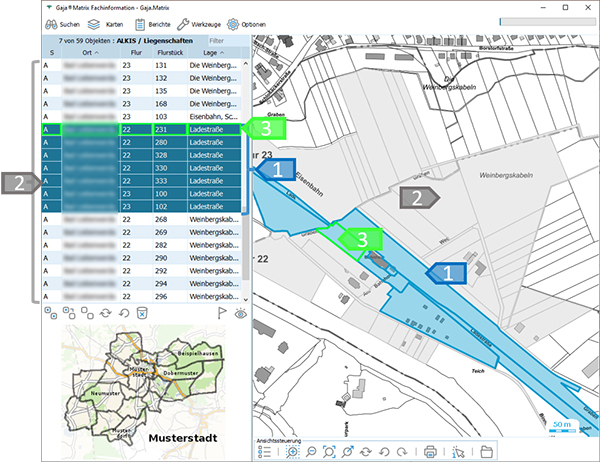The height and width of the screenshot is (462, 600).
Task: Click the print map icon
Action: click(x=430, y=451)
